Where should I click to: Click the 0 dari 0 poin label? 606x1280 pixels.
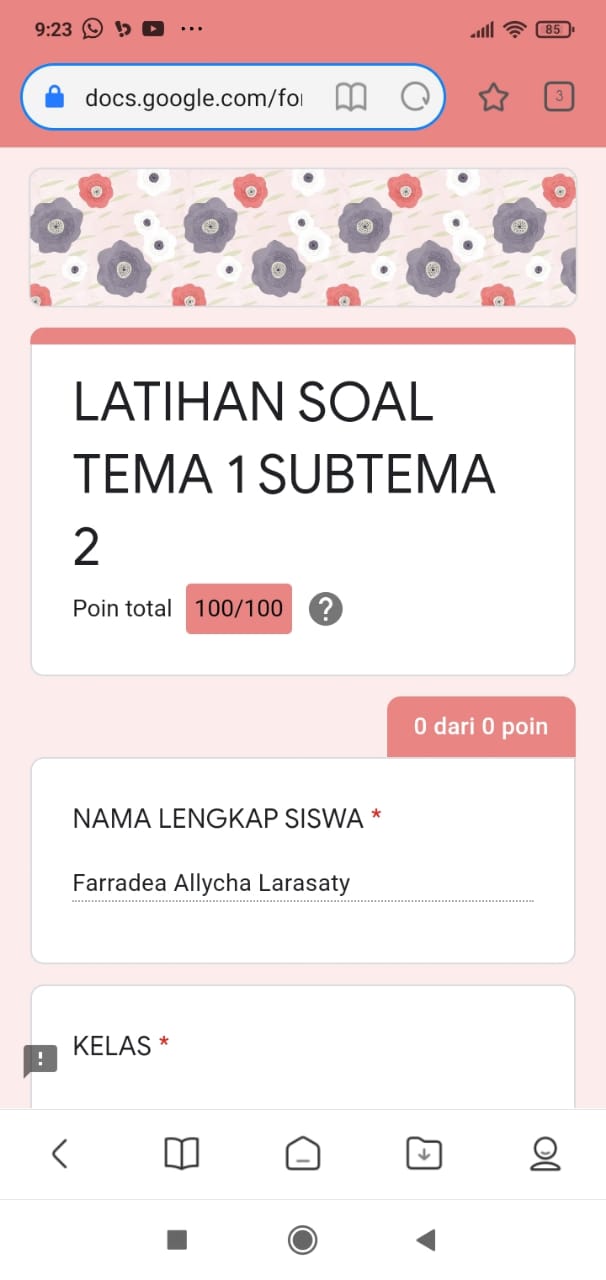[x=481, y=727]
